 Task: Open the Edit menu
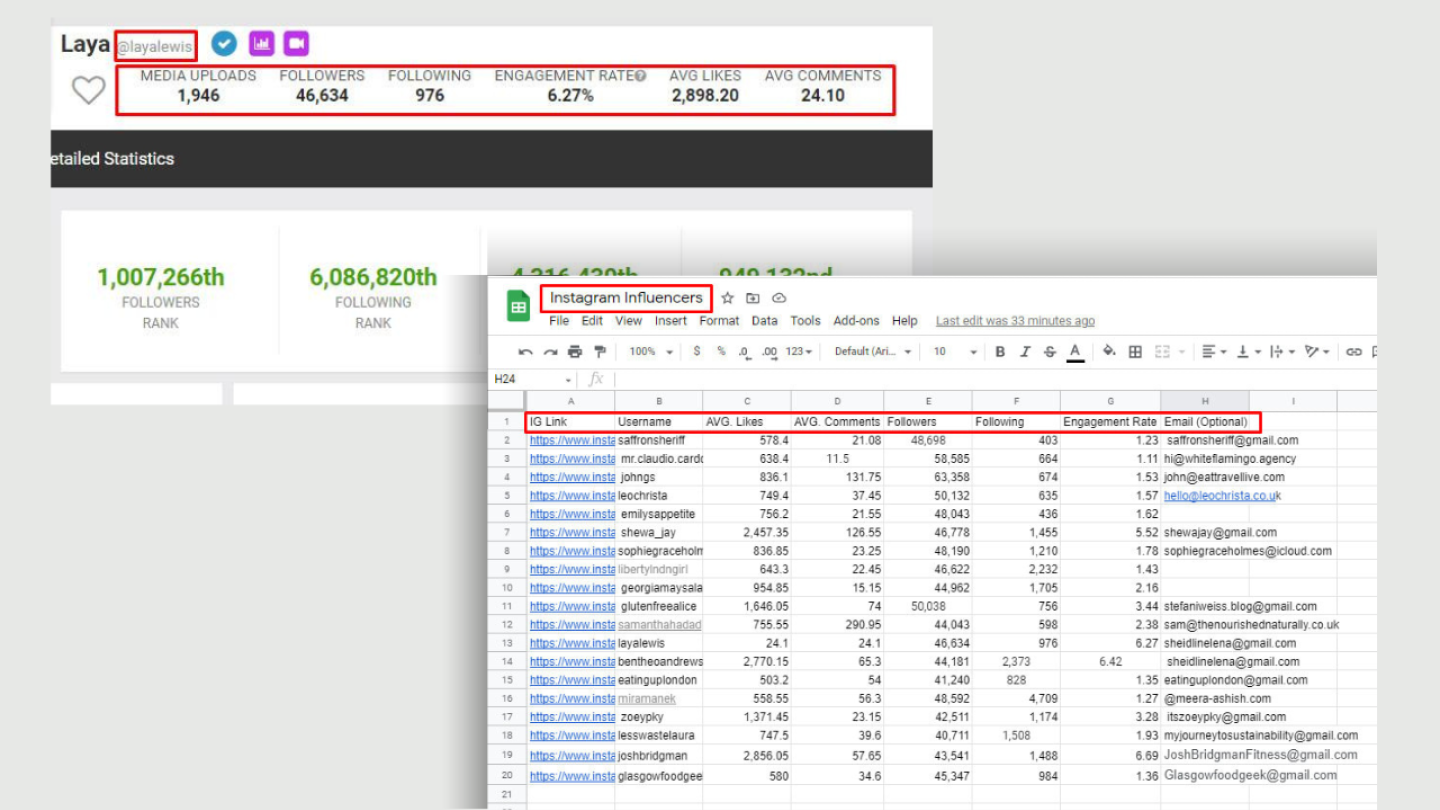(592, 321)
